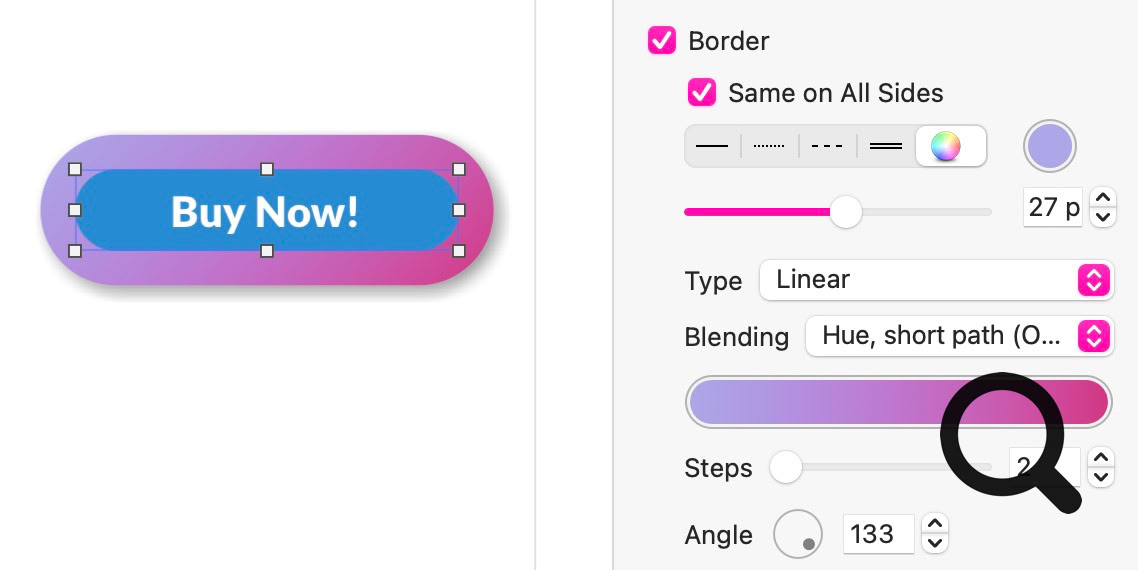This screenshot has width=1138, height=570.
Task: Decrease the Angle value with stepper
Action: (934, 543)
